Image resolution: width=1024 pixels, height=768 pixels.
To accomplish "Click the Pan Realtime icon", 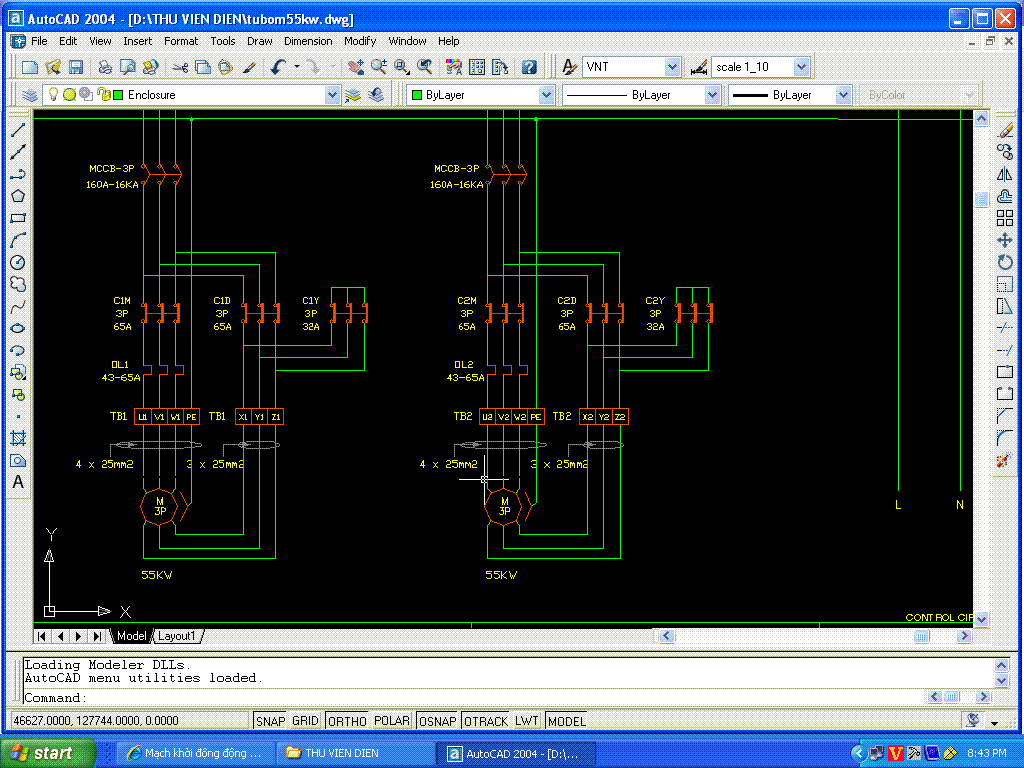I will point(355,67).
